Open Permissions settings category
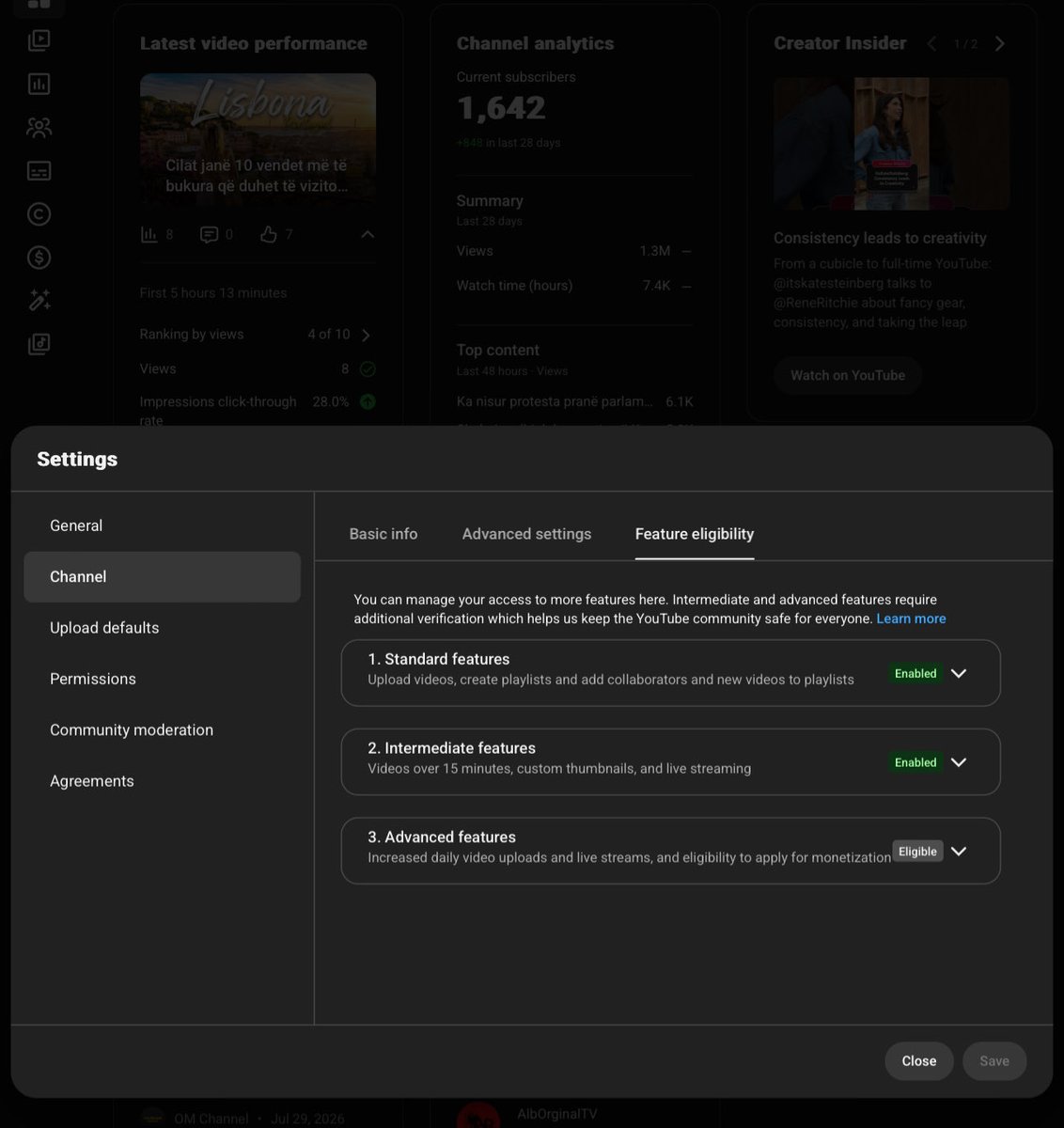The height and width of the screenshot is (1128, 1064). [x=162, y=679]
